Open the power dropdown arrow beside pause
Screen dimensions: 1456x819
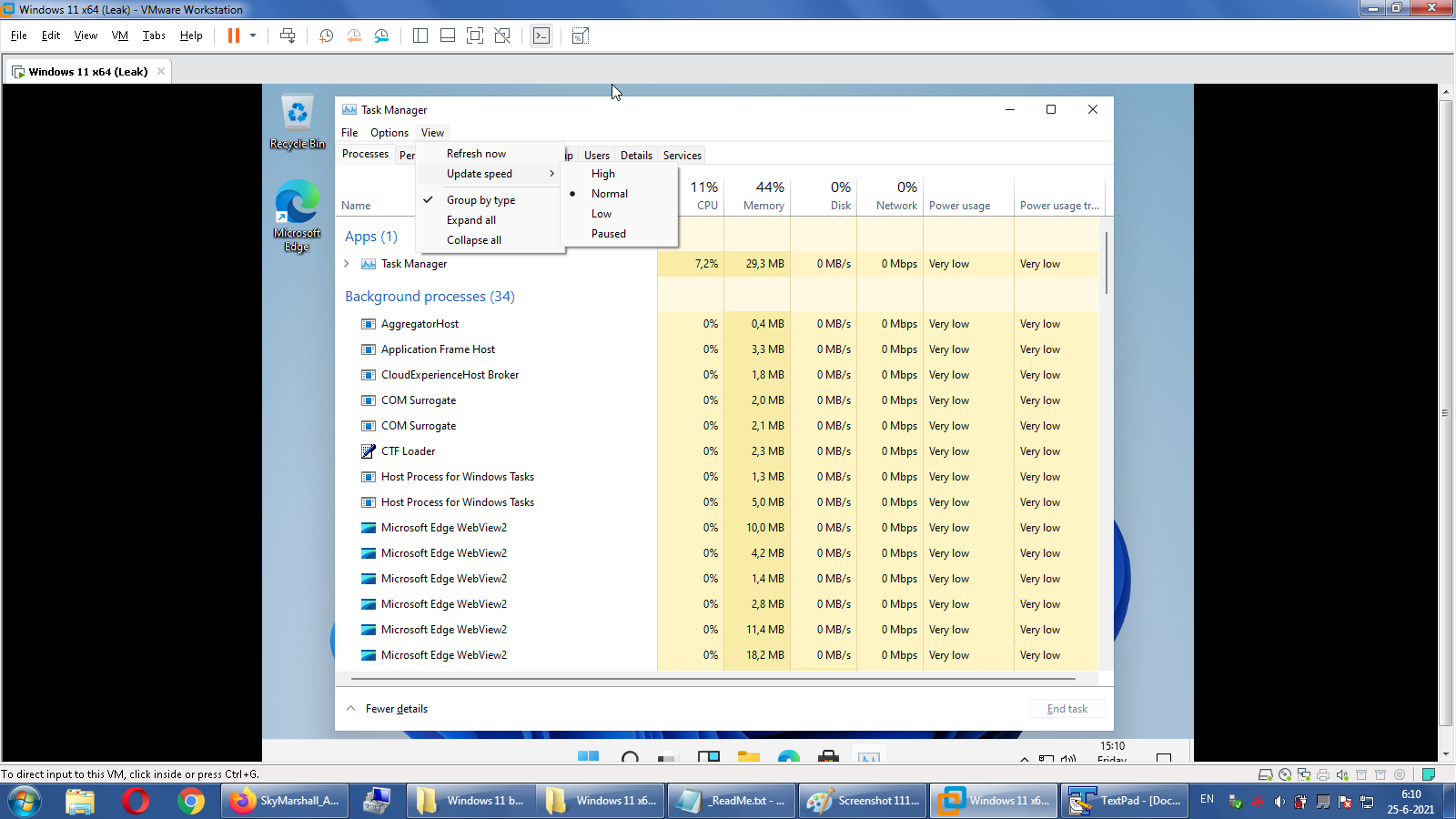tap(253, 35)
